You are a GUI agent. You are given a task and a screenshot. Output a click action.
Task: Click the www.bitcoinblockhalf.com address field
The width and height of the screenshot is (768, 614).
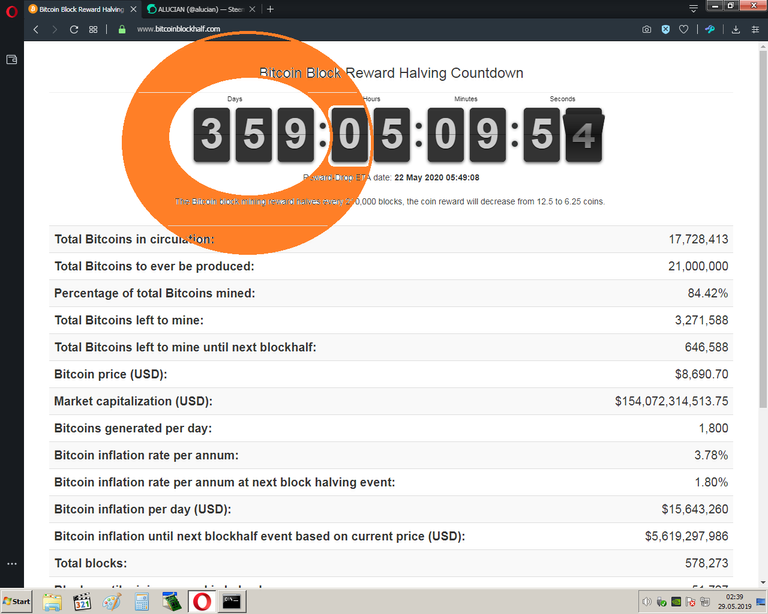(x=178, y=29)
